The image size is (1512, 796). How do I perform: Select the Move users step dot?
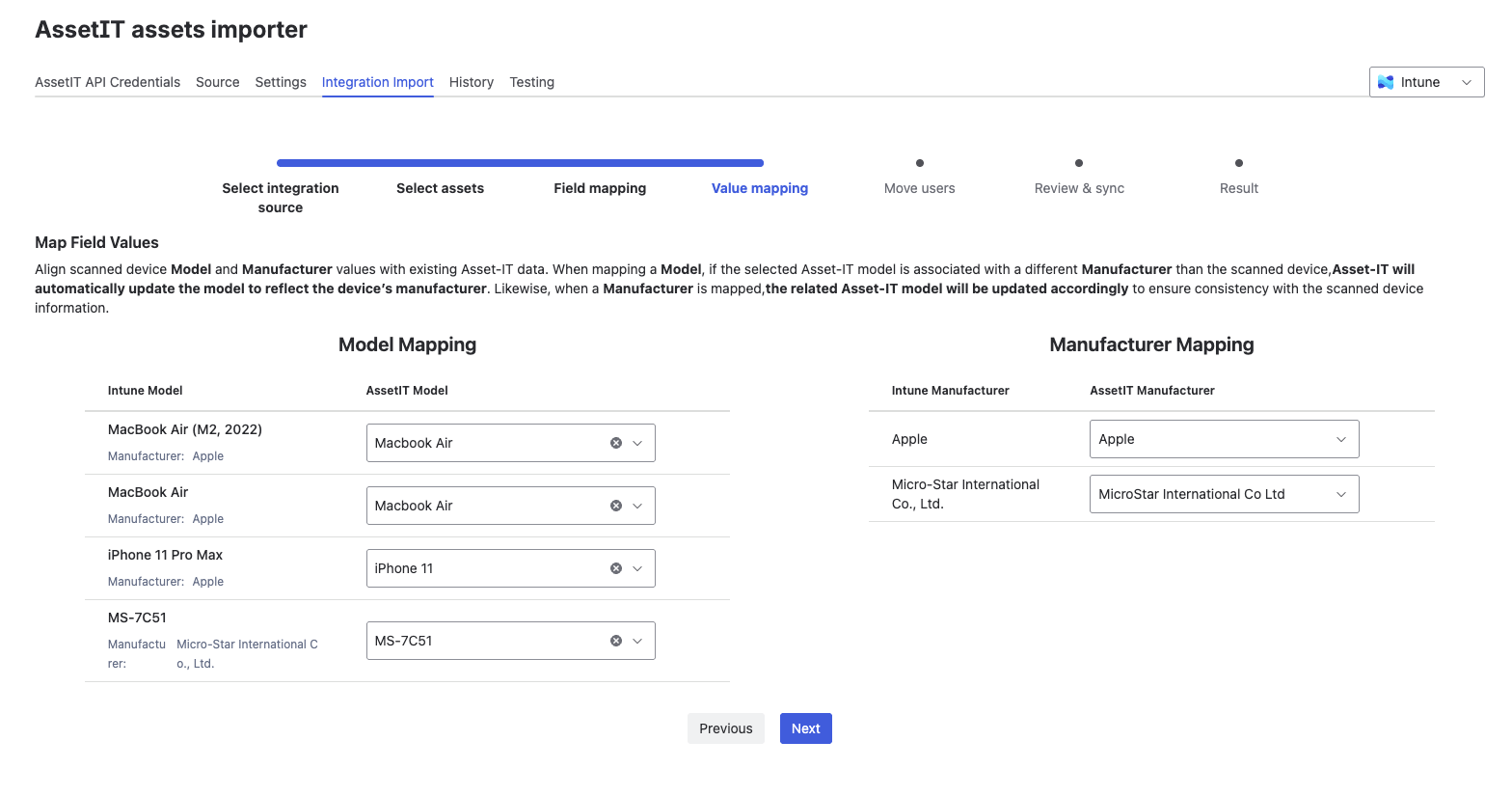(919, 163)
